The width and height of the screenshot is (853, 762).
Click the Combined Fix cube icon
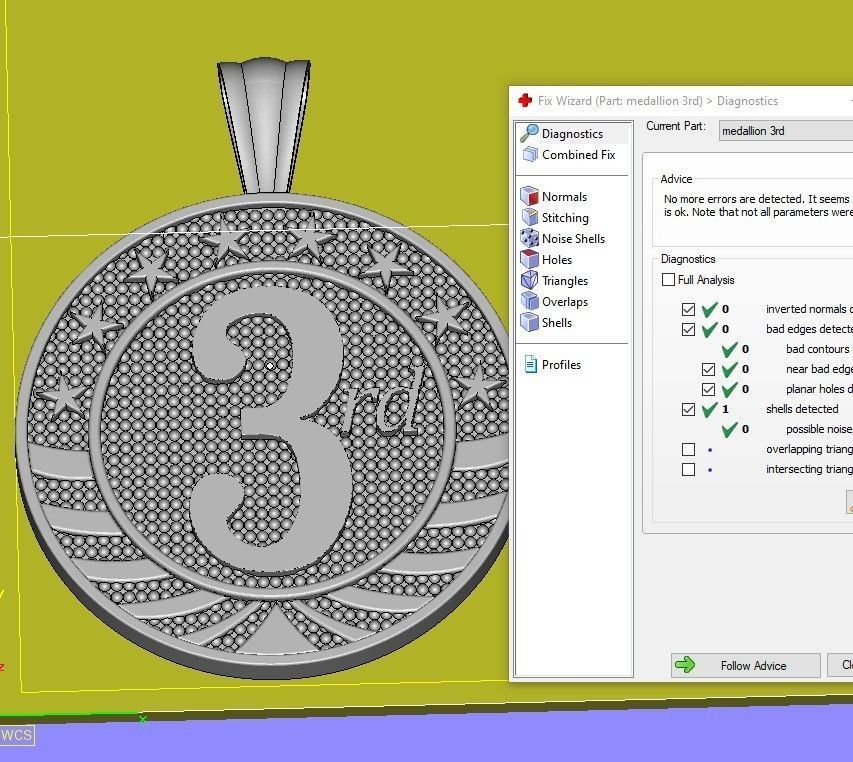click(x=530, y=155)
